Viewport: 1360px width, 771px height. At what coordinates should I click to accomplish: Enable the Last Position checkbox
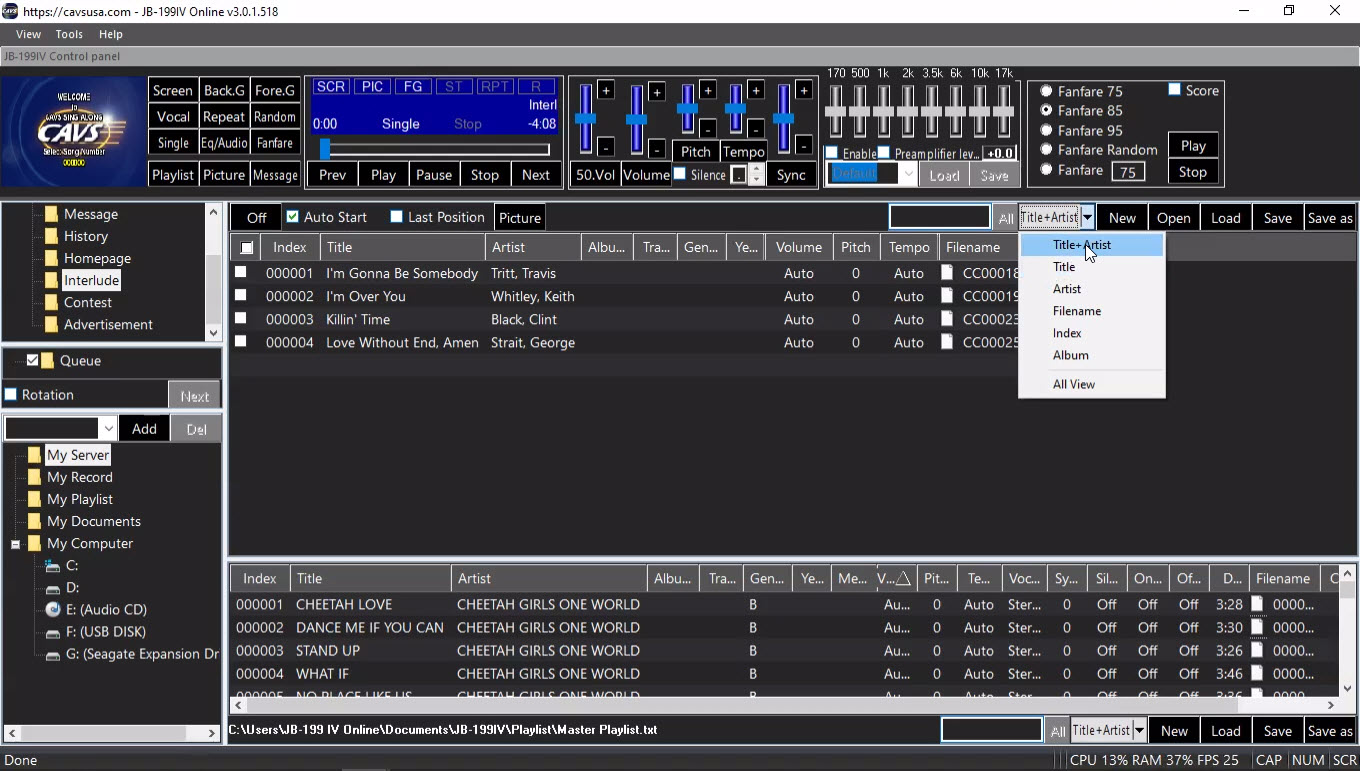[x=397, y=217]
